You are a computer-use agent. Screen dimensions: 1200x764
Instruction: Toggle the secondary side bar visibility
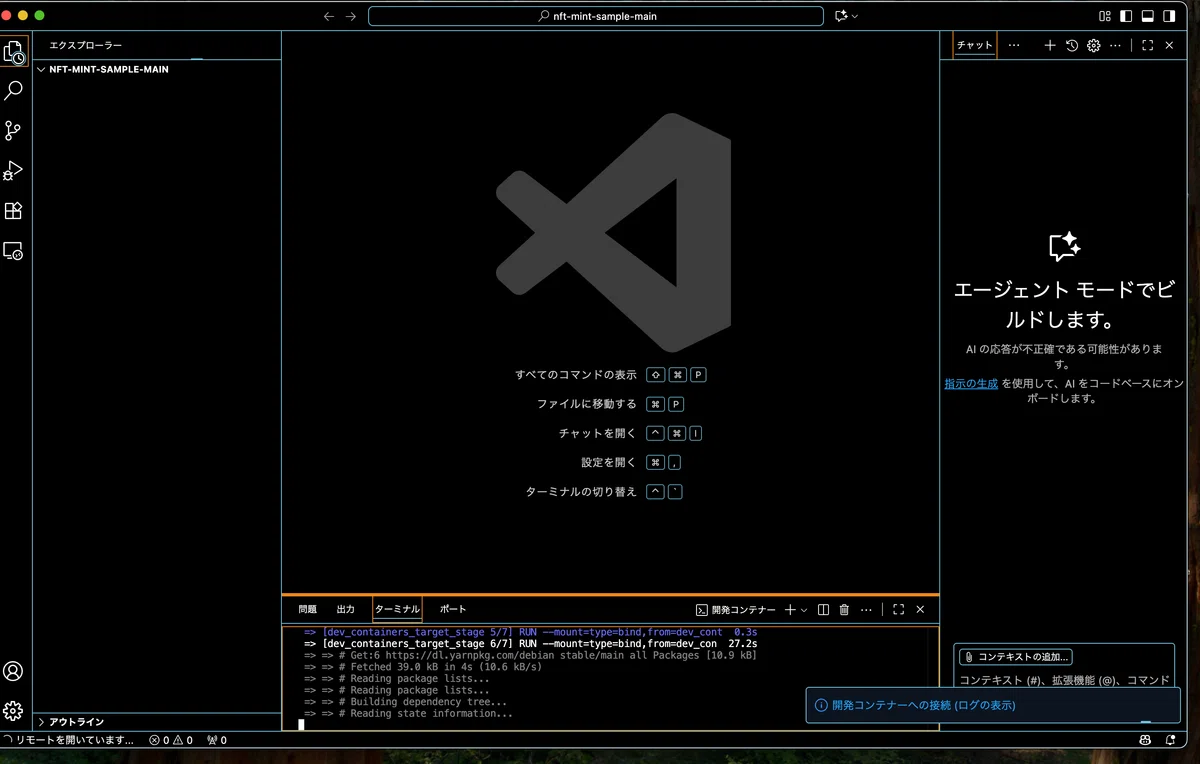click(1169, 16)
